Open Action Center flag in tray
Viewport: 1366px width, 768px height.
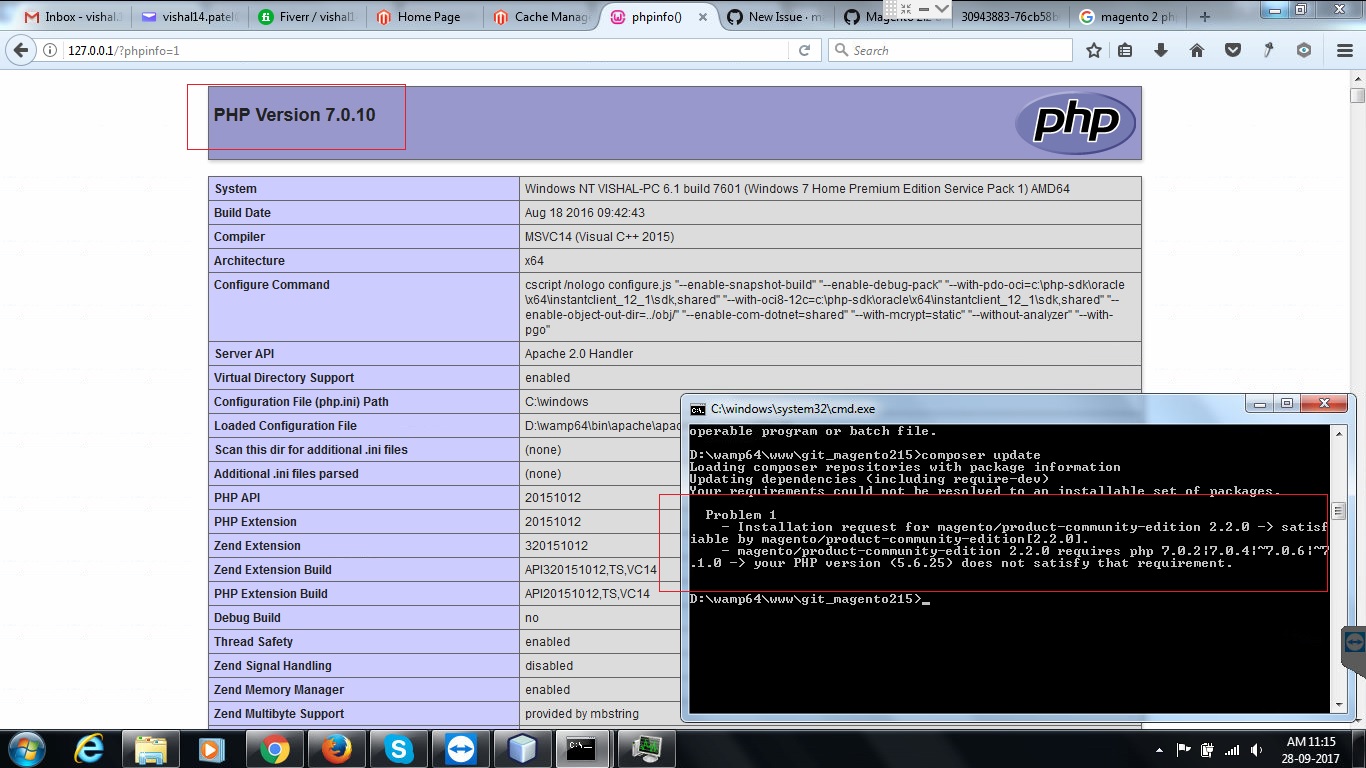(x=1183, y=750)
